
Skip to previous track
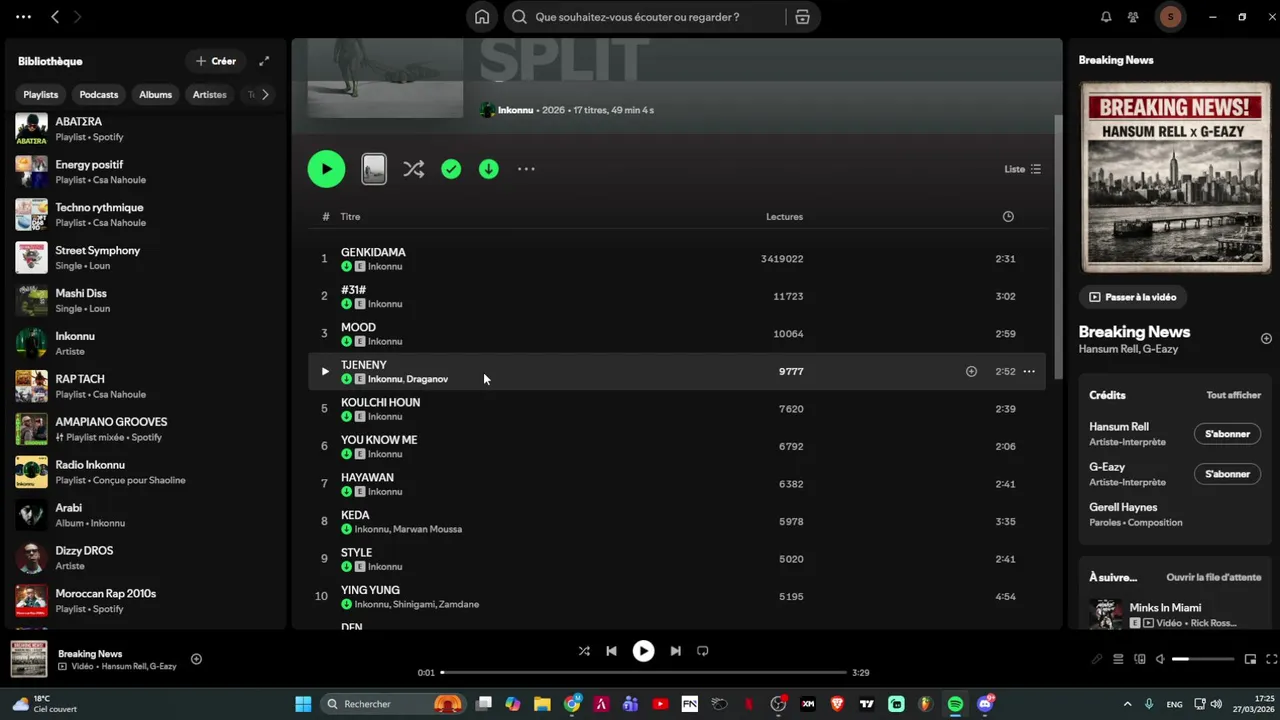tap(611, 651)
